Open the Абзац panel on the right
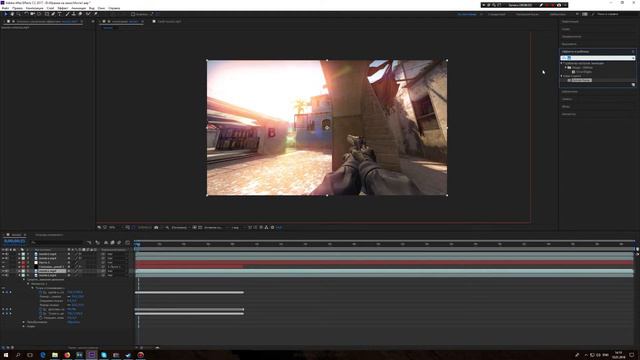The image size is (640, 360). point(566,107)
